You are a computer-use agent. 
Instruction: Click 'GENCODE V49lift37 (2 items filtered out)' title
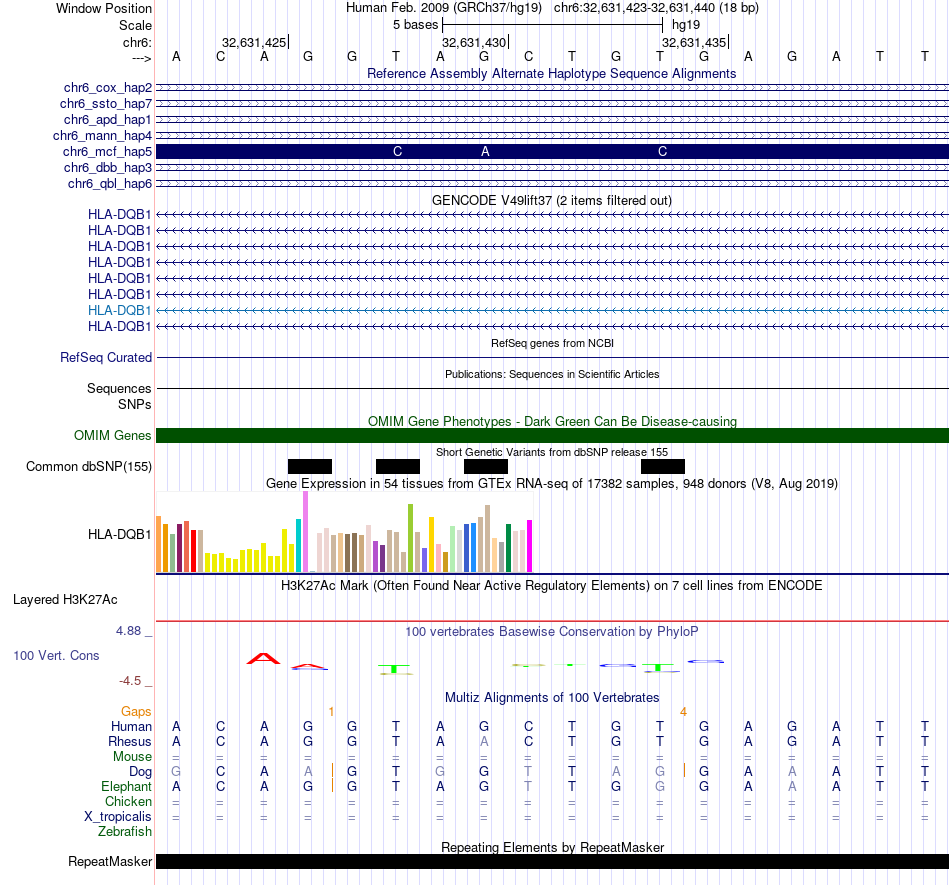[x=552, y=201]
